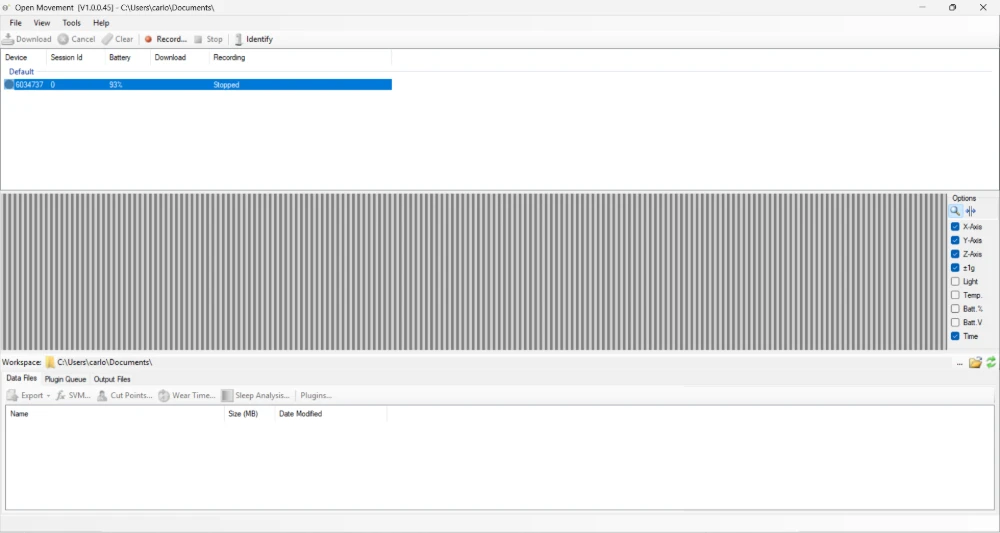Sort by the Device column header
Screen dimensions: 1000x533
pyautogui.click(x=23, y=57)
